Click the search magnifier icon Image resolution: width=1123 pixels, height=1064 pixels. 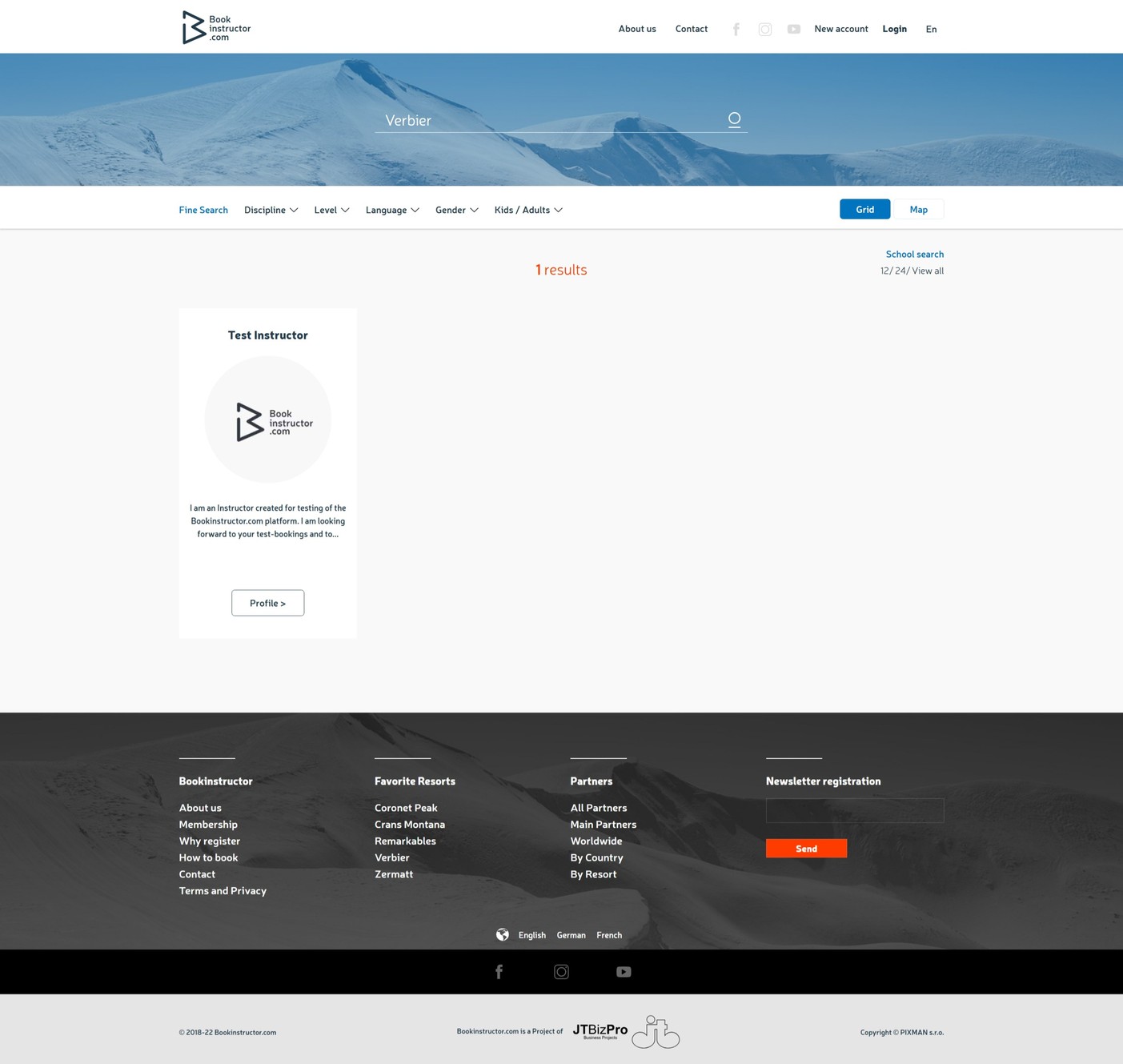pyautogui.click(x=734, y=120)
